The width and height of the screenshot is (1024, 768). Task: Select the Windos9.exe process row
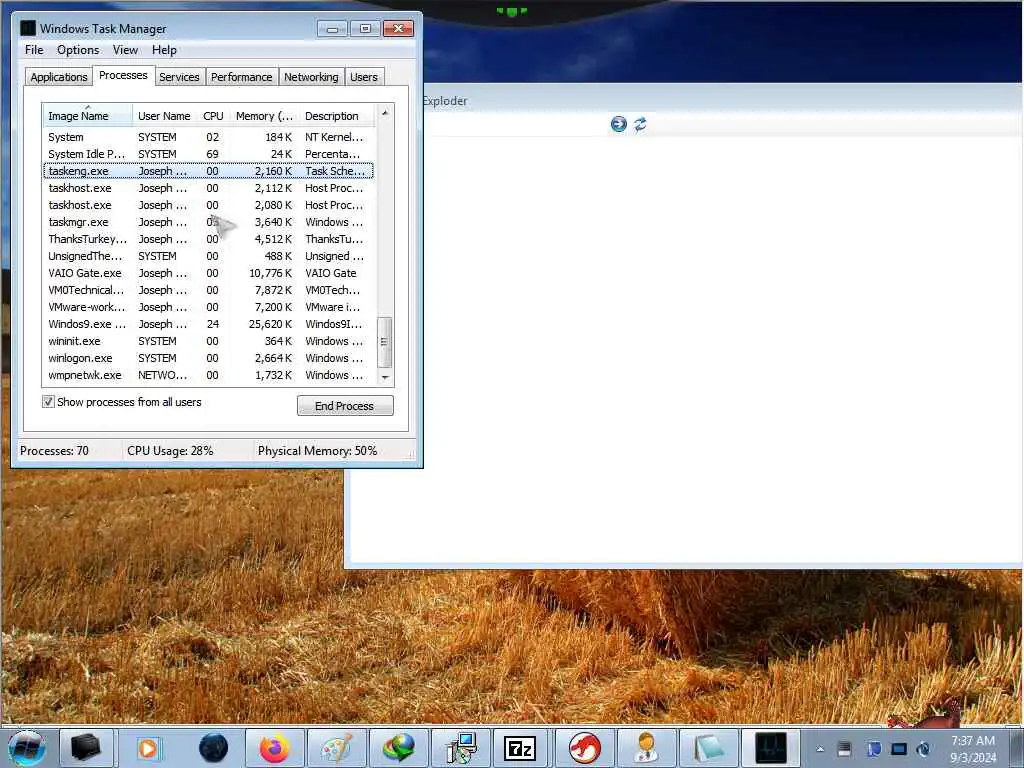208,324
